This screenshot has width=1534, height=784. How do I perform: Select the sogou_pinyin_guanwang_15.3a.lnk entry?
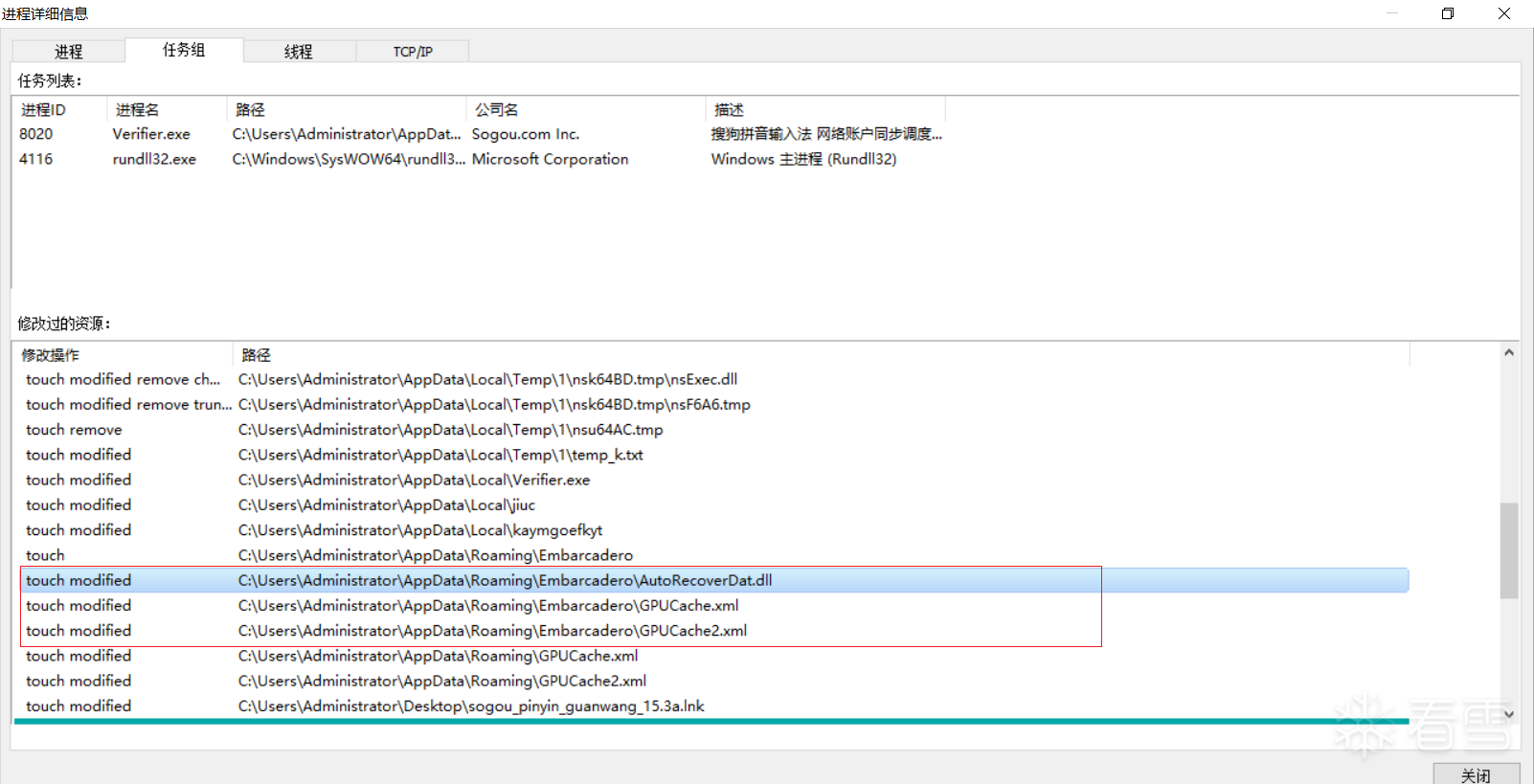(471, 706)
